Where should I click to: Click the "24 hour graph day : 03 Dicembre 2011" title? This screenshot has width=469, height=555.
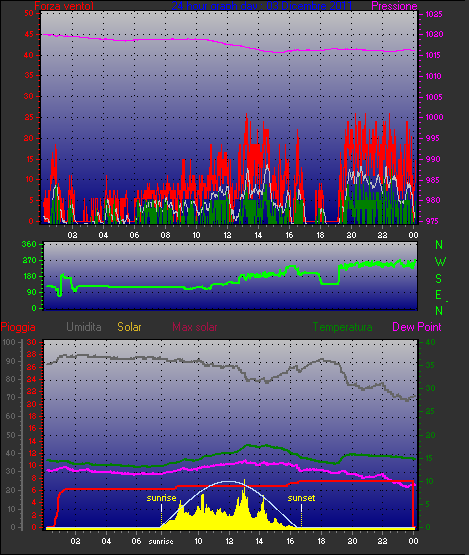point(262,6)
